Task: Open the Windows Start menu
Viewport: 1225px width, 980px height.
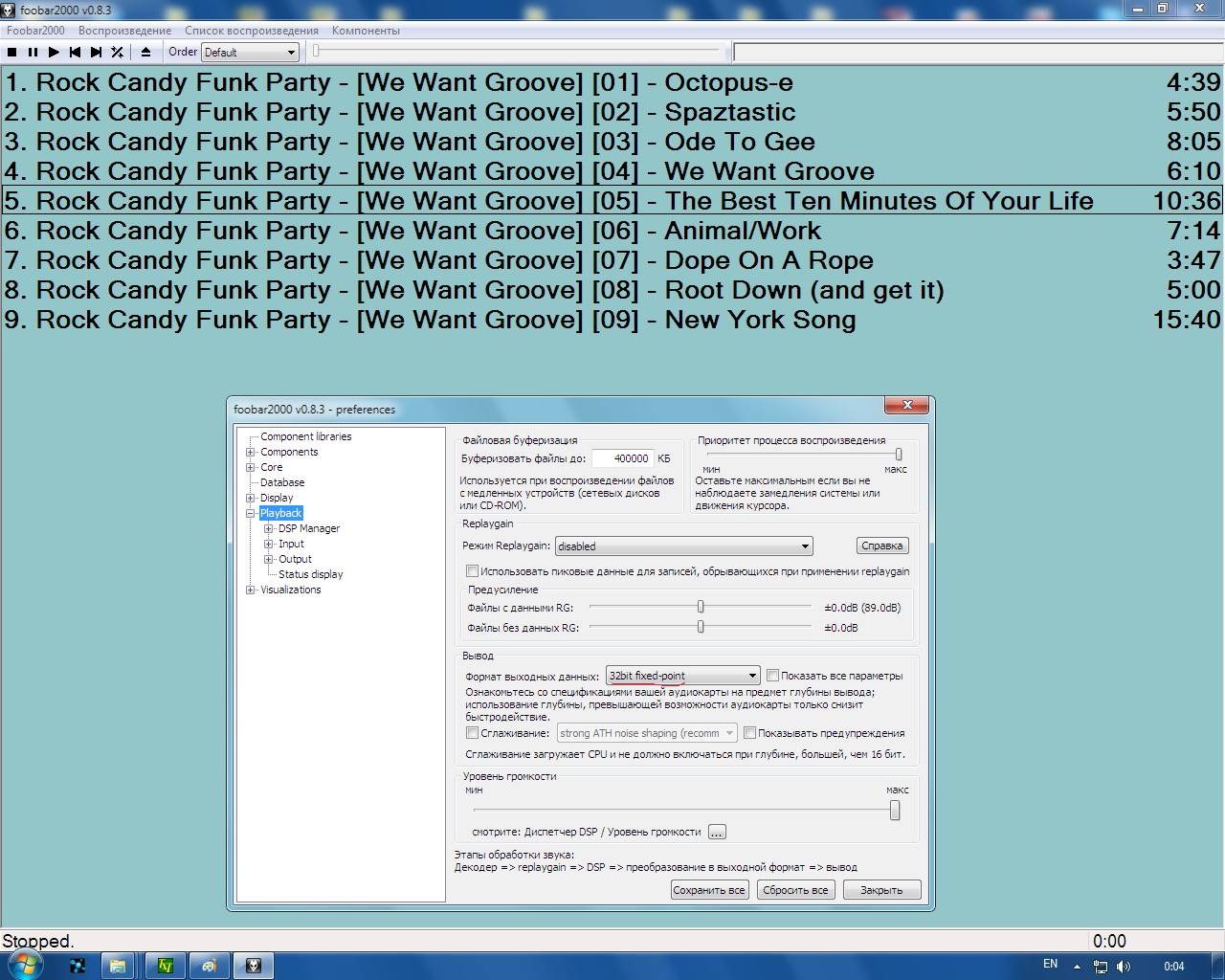Action: click(26, 965)
